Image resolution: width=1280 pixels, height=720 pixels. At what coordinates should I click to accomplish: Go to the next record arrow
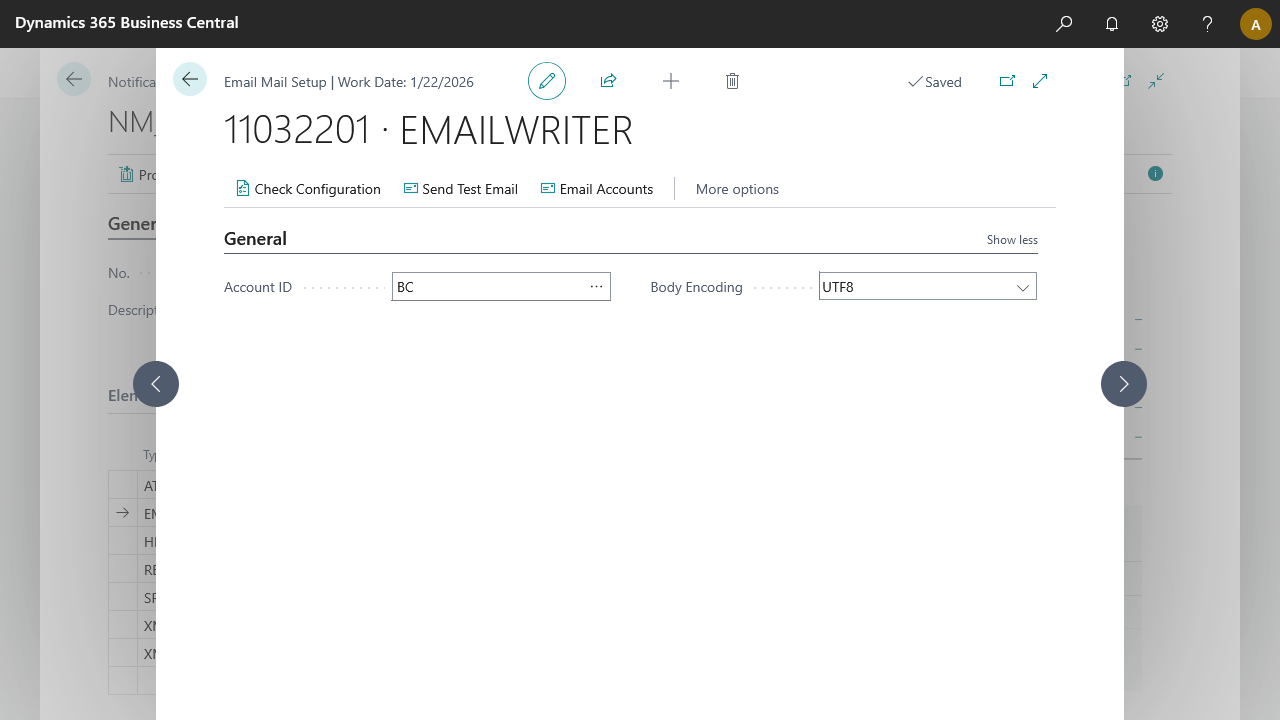(x=1124, y=384)
